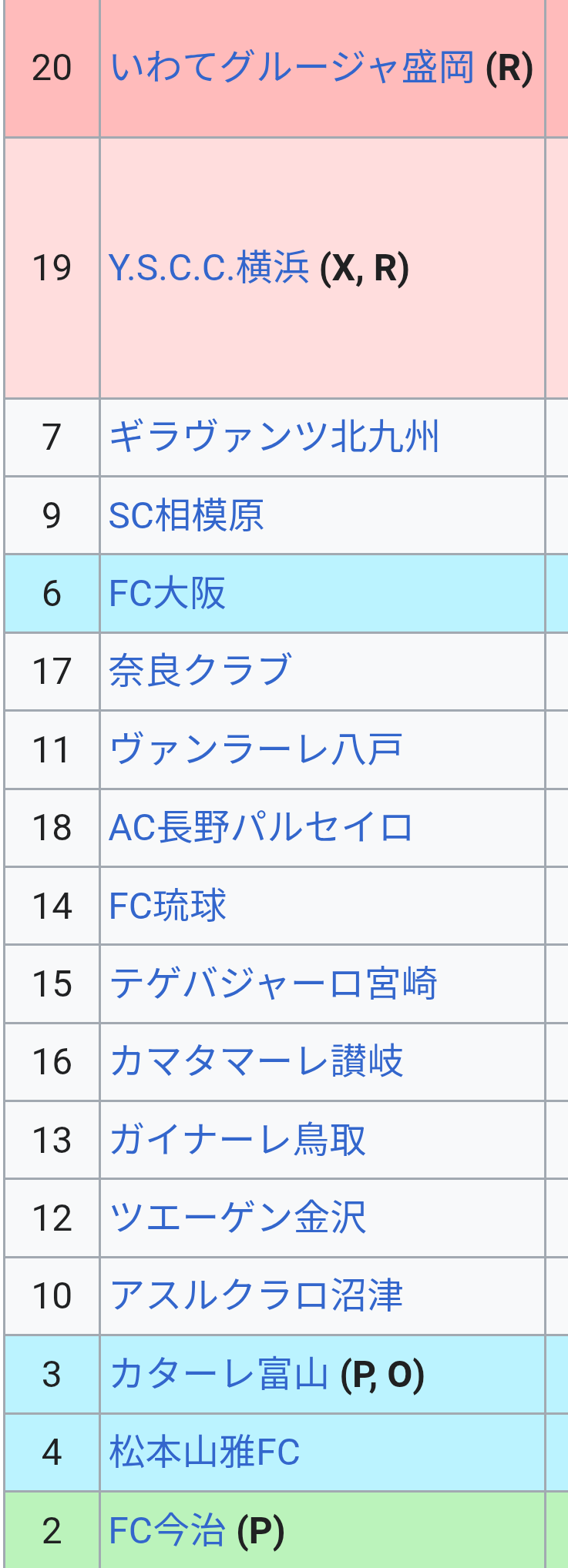Click the rank 20 cell

52,68
